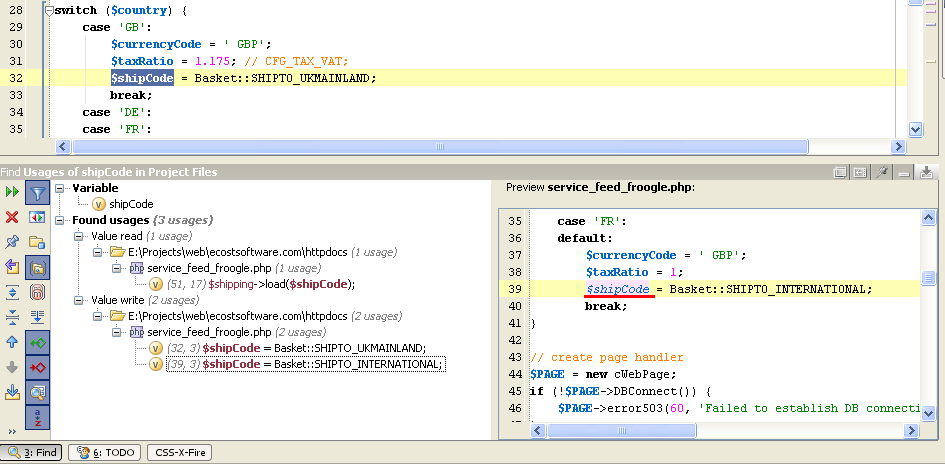Collapse the Value read node
Image resolution: width=945 pixels, height=464 pixels.
[x=78, y=236]
